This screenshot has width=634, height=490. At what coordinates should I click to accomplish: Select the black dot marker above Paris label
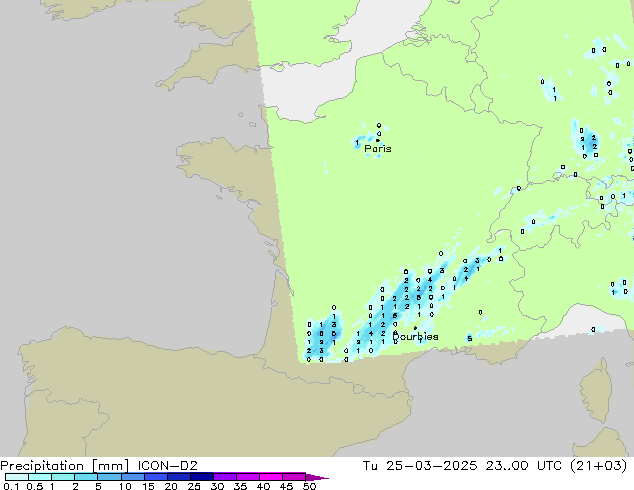(x=378, y=140)
